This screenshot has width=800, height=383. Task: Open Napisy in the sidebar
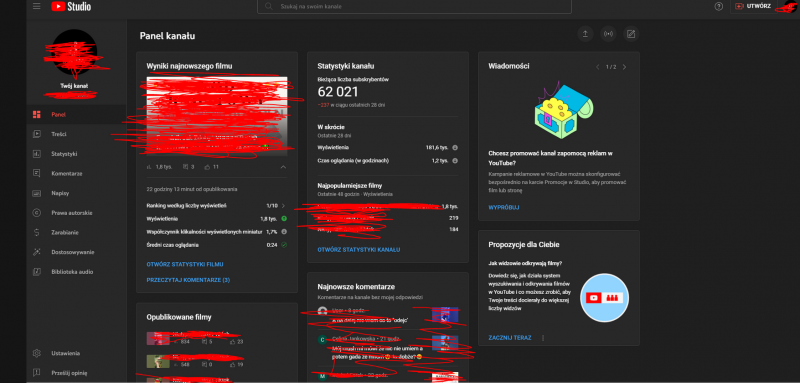77,193
